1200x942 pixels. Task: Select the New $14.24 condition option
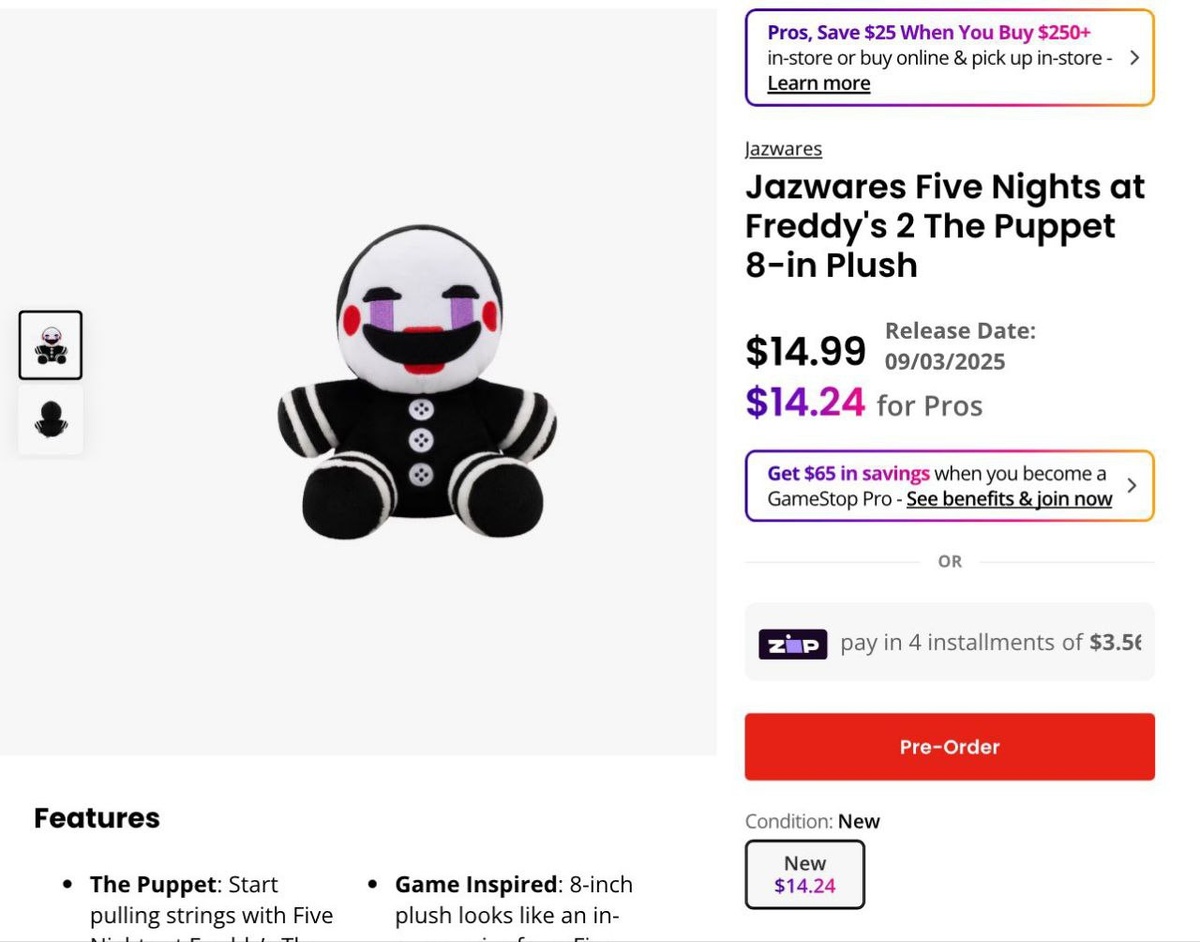point(804,874)
